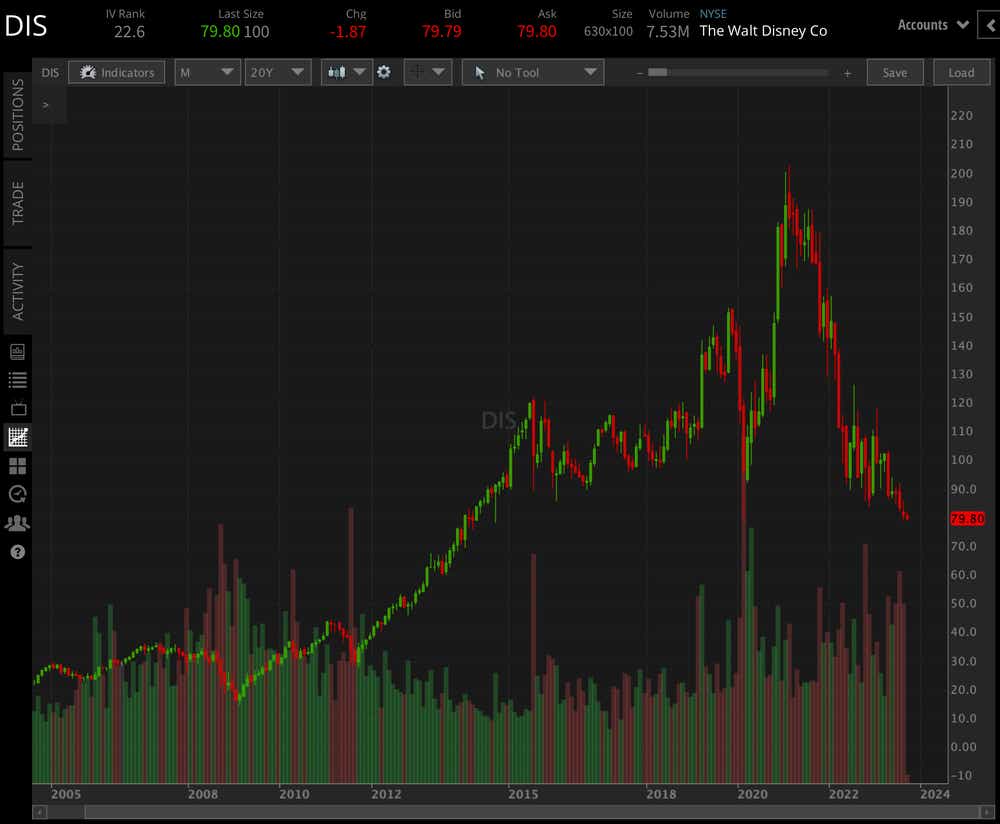Select the chart view sidebar icon
1000x824 pixels.
[x=18, y=437]
